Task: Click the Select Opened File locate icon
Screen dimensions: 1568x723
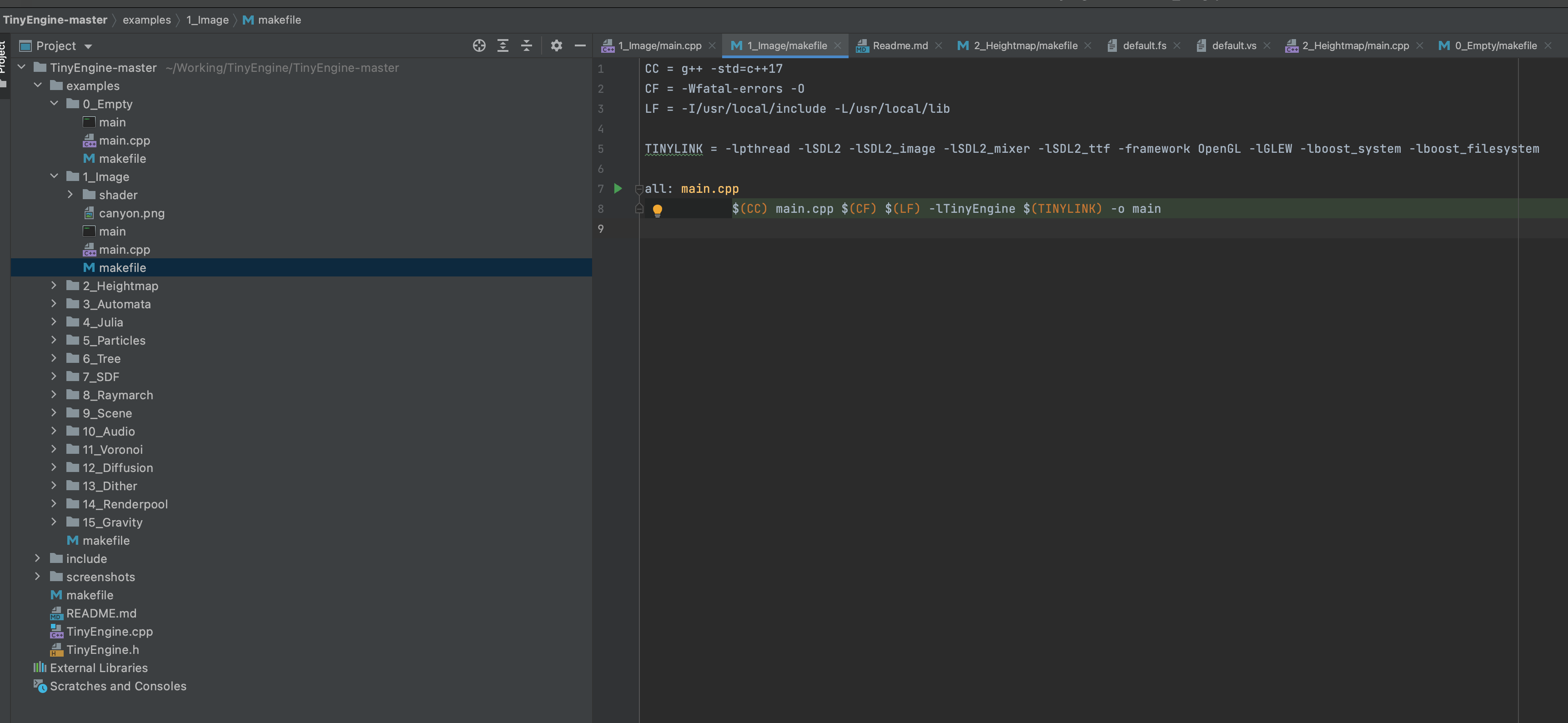Action: click(479, 45)
